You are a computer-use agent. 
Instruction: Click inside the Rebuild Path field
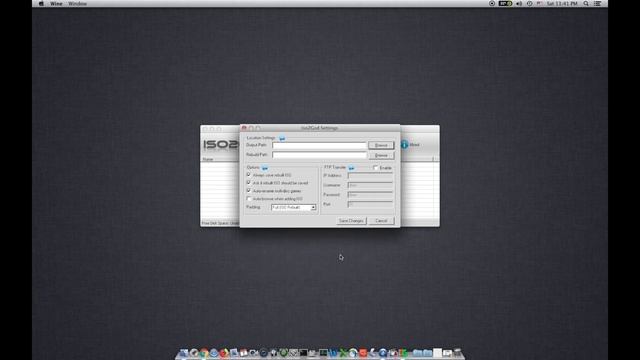click(319, 155)
